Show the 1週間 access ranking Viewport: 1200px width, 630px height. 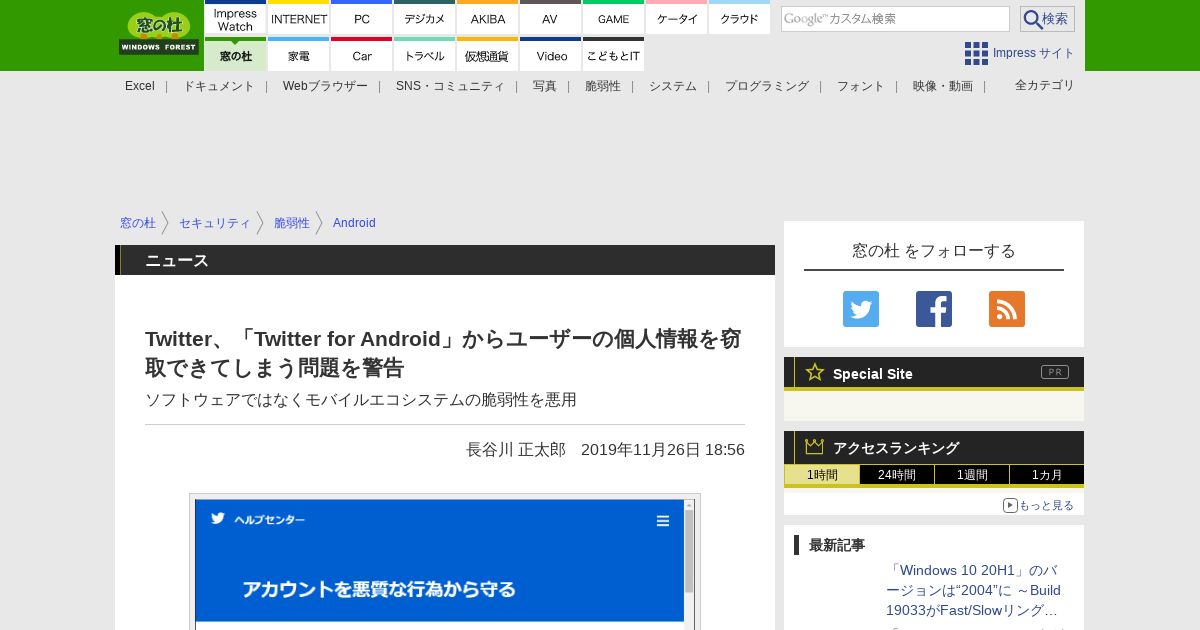point(972,475)
